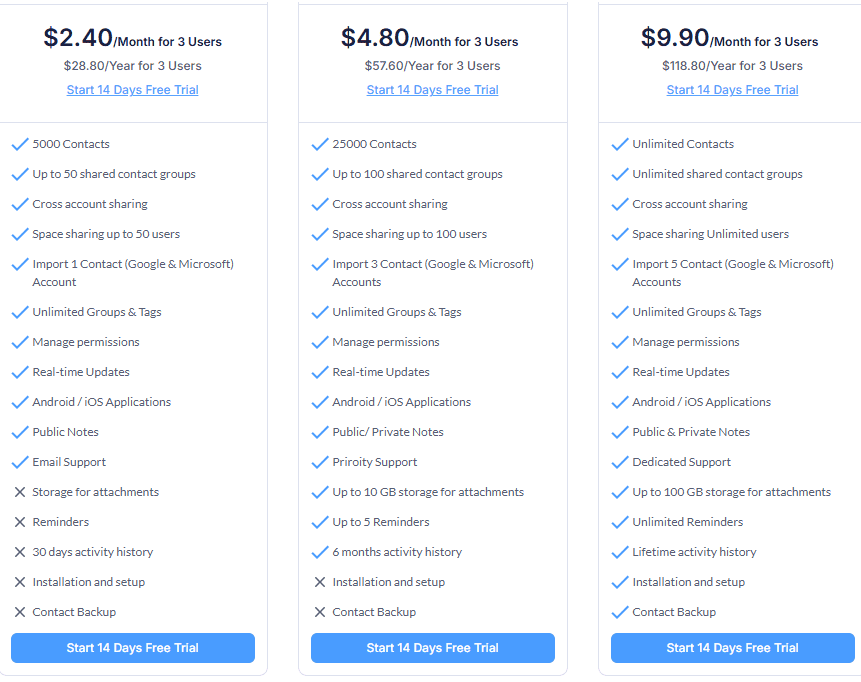This screenshot has width=861, height=682.
Task: Click the X icon next to Reminders
Action: click(x=20, y=521)
